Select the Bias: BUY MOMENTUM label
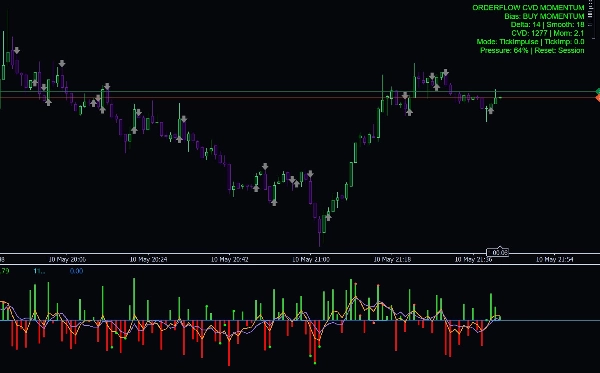This screenshot has height=373, width=600. [x=544, y=16]
